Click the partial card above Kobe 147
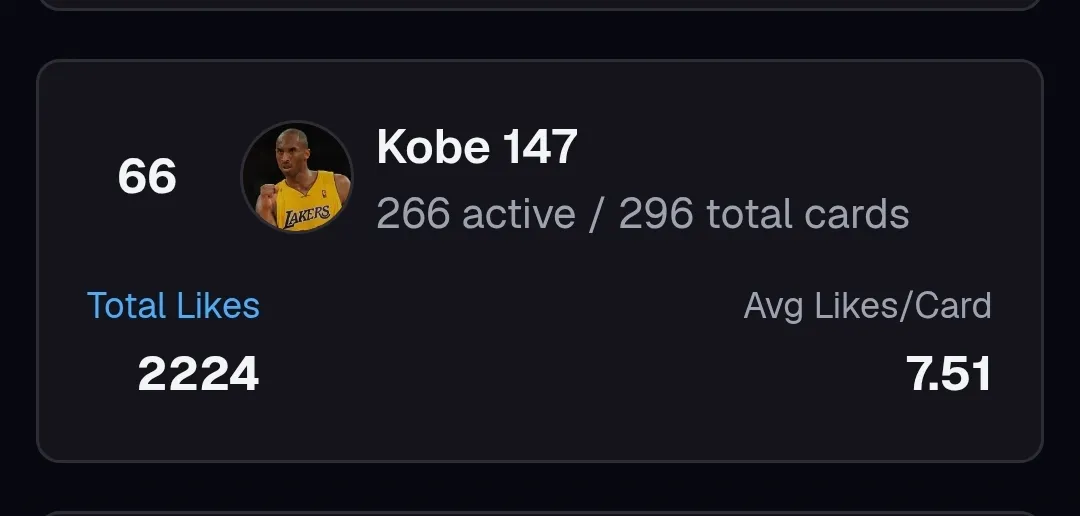Screen dimensions: 1080x516 tap(540, 5)
